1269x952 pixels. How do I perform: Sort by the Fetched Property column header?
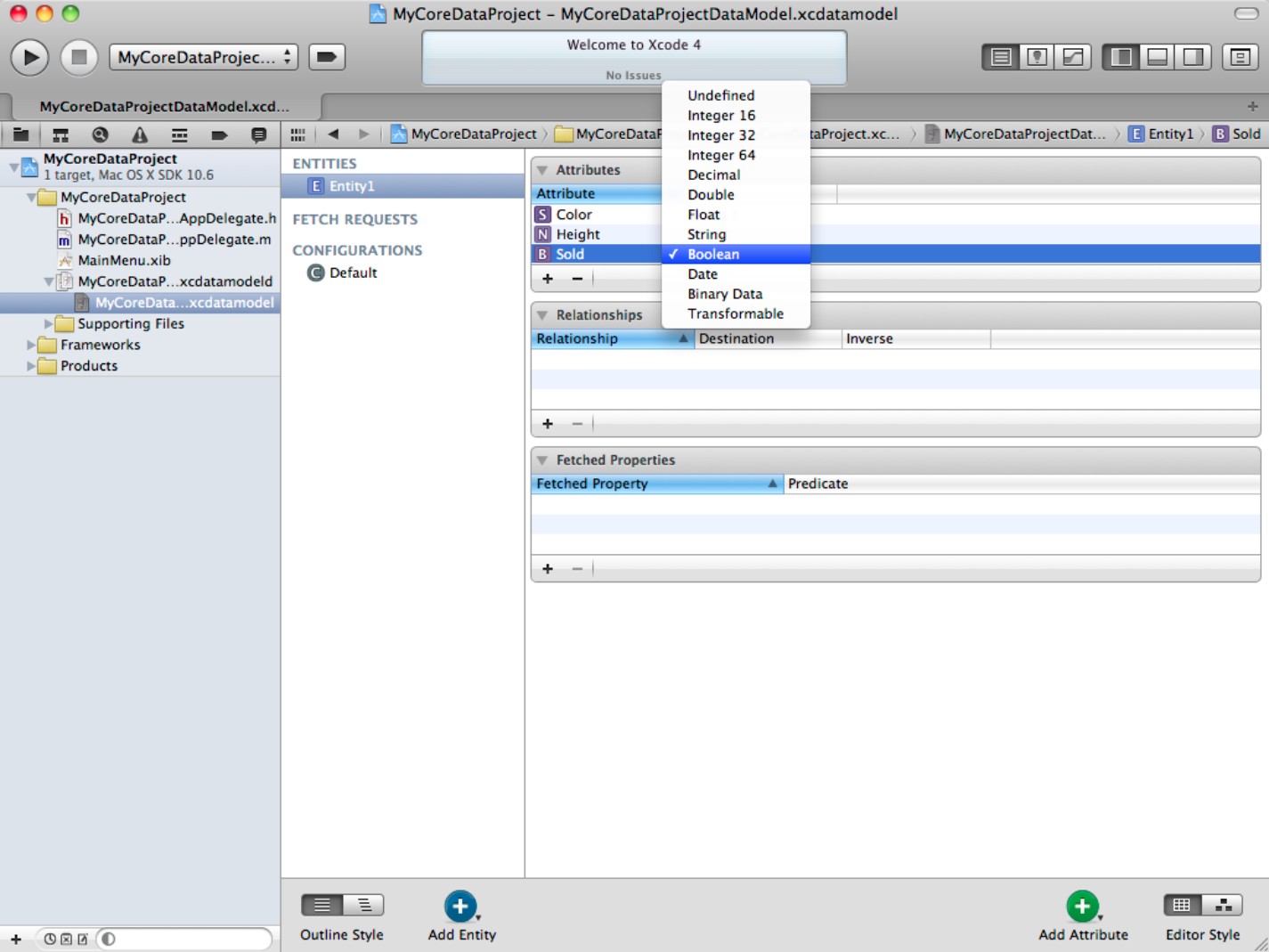[657, 484]
